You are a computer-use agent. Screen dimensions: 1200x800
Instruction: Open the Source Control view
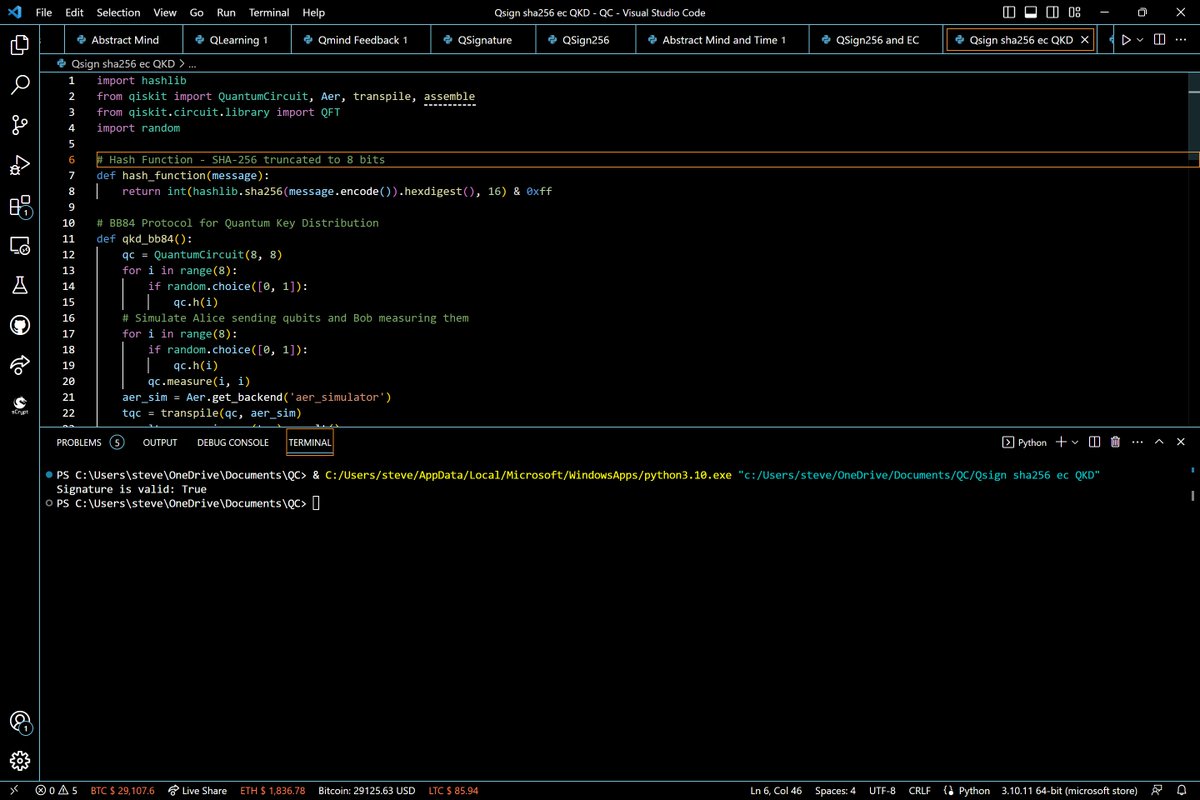tap(20, 125)
